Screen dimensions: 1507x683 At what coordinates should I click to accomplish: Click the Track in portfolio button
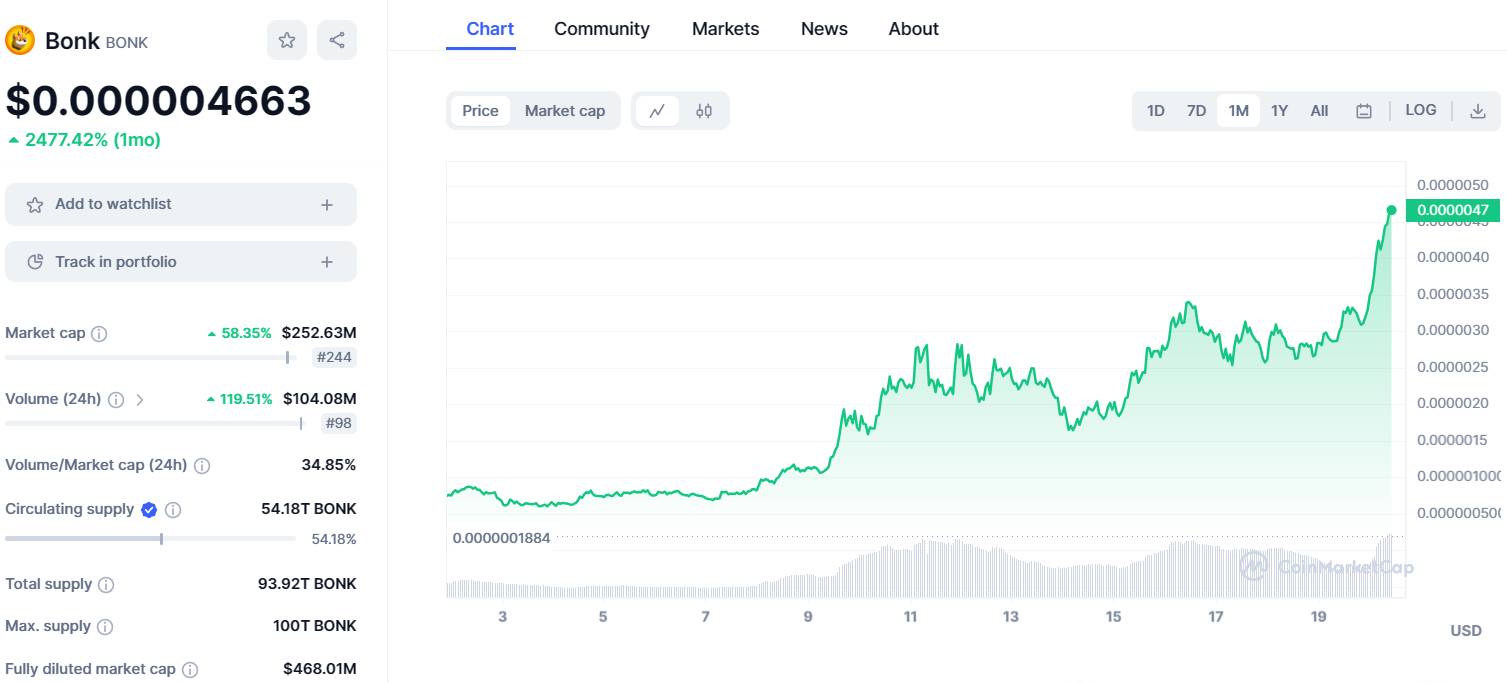point(181,262)
